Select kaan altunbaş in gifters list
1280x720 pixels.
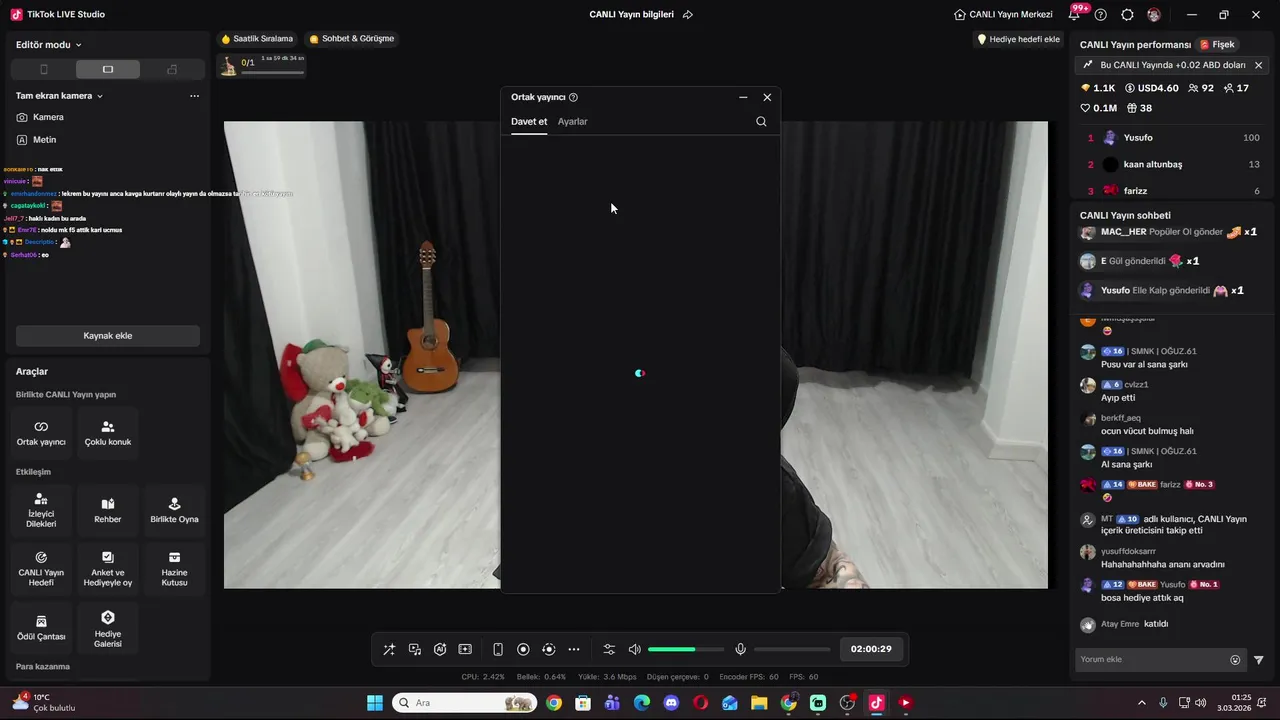pos(1170,164)
